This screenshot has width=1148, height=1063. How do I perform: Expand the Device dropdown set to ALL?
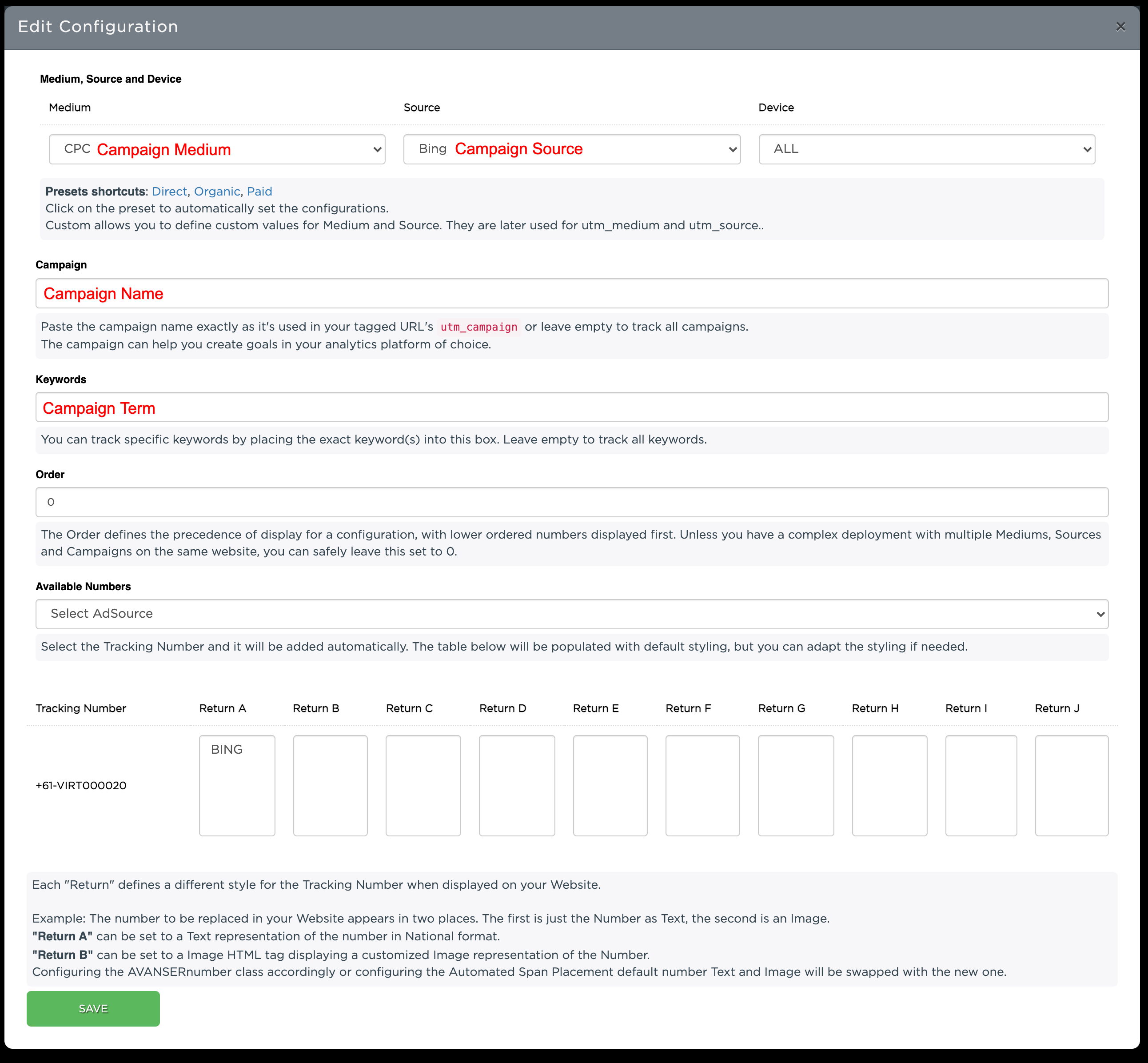coord(926,150)
